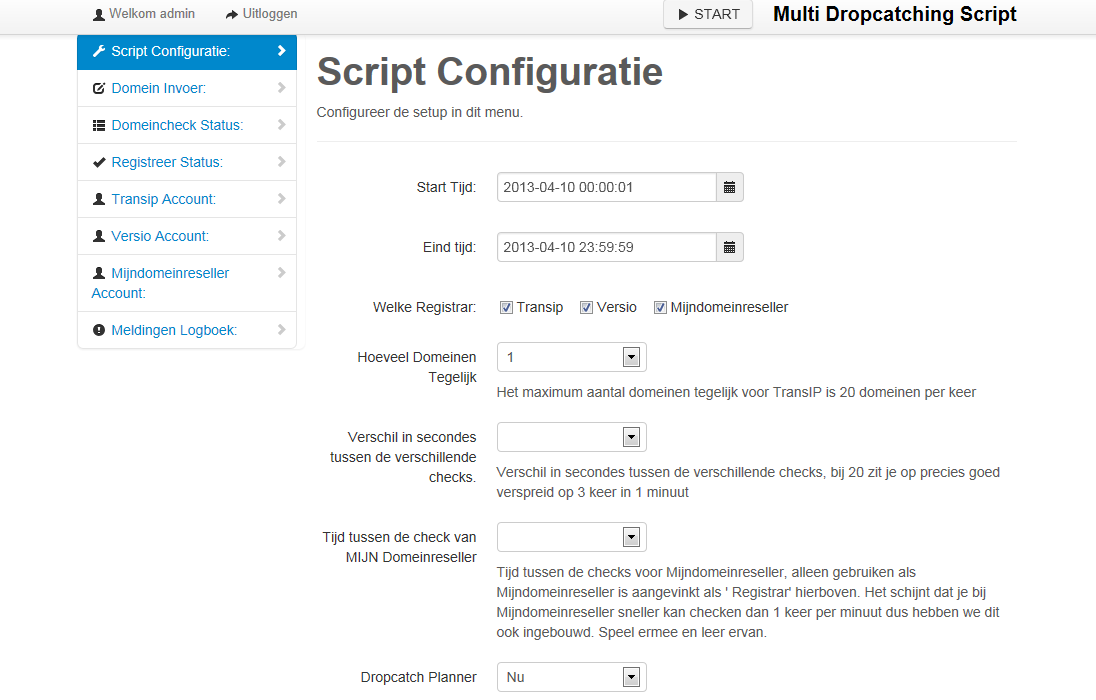Viewport: 1096px width, 700px height.
Task: Expand the Verschil in secondes dropdown
Action: (x=571, y=437)
